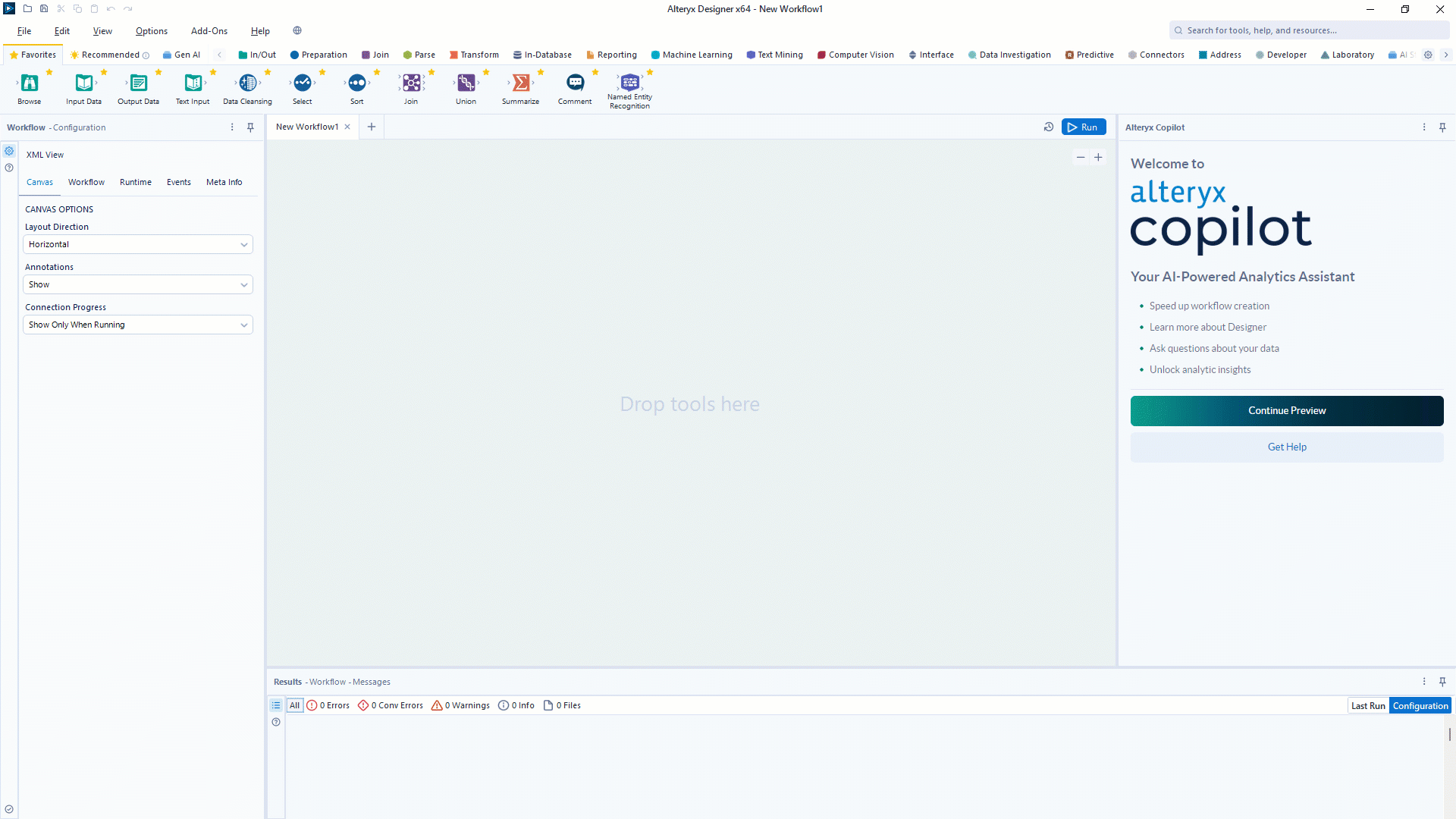Open Workflow Configuration panel options menu
The width and height of the screenshot is (1456, 819).
coord(232,127)
